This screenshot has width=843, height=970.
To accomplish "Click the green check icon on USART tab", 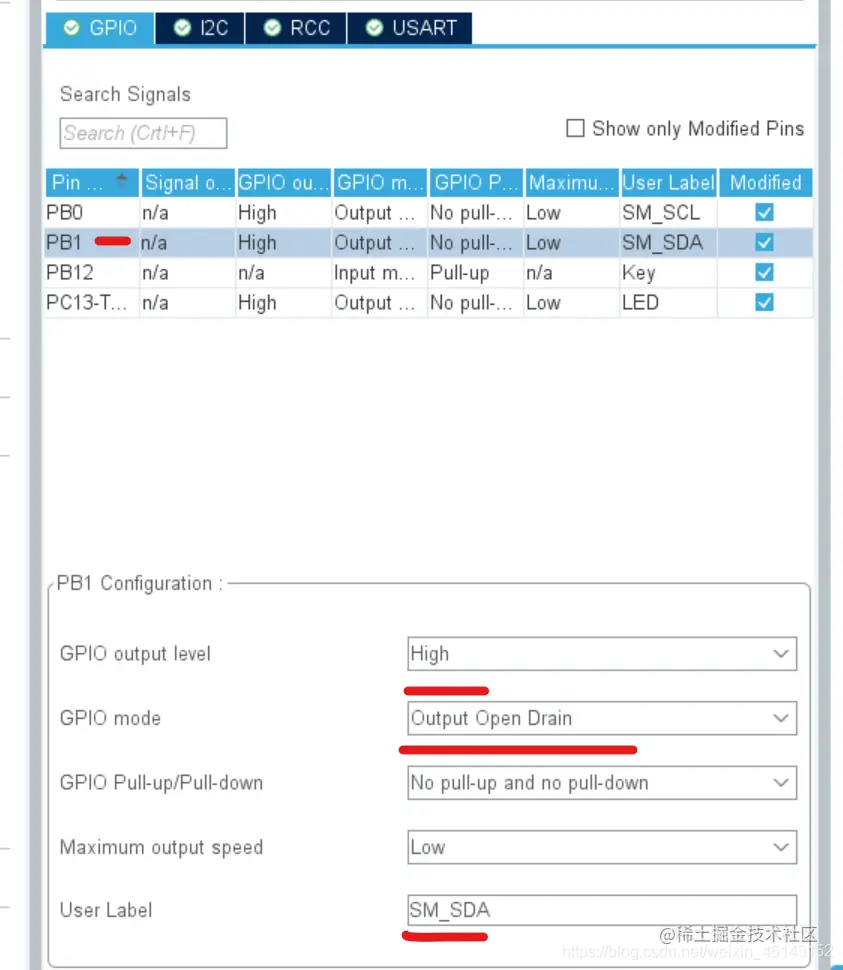I will click(x=374, y=28).
